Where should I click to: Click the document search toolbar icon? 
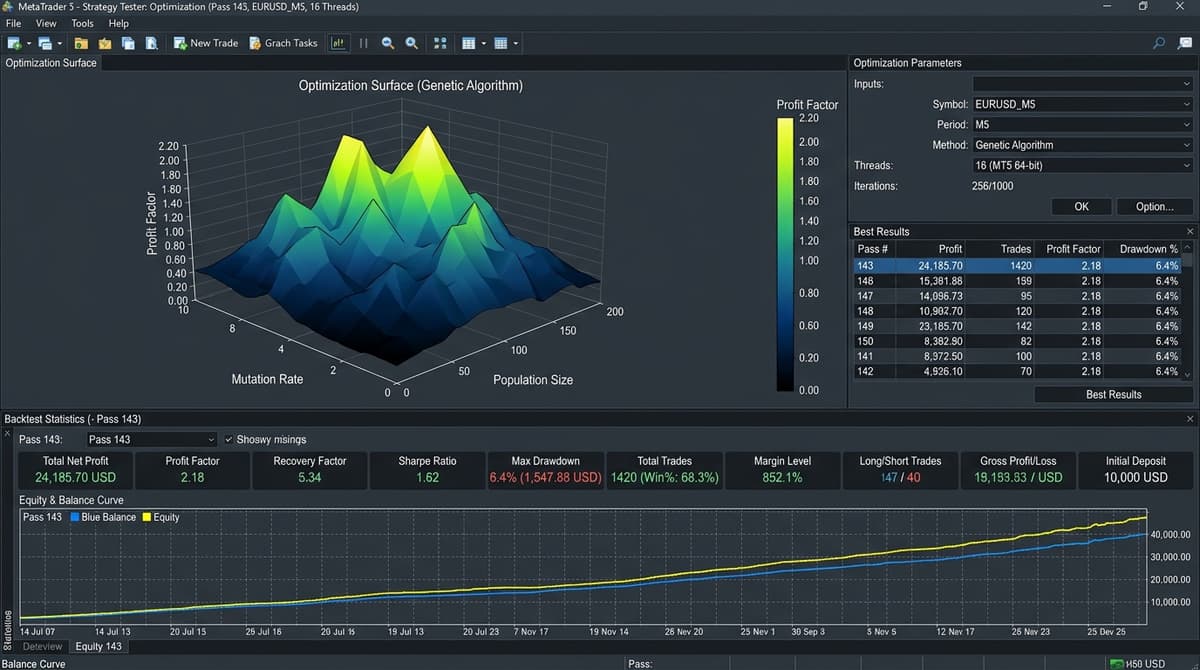click(152, 43)
